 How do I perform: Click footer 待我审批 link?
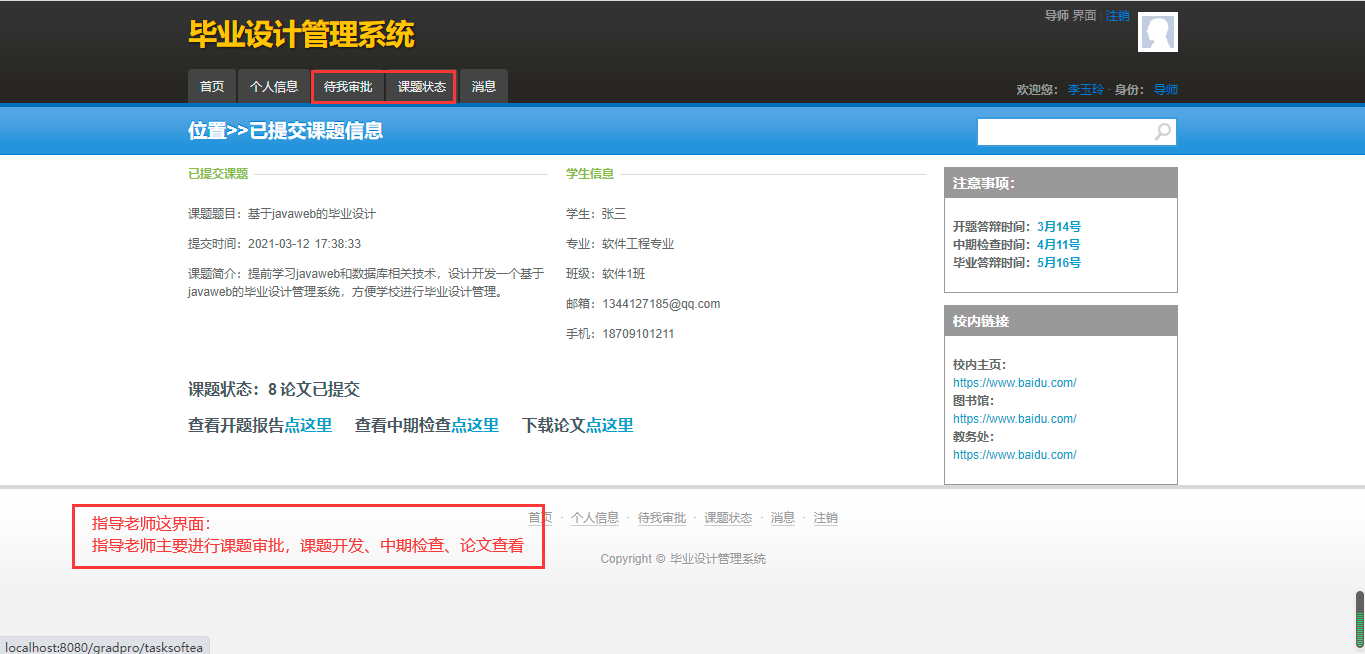(662, 518)
